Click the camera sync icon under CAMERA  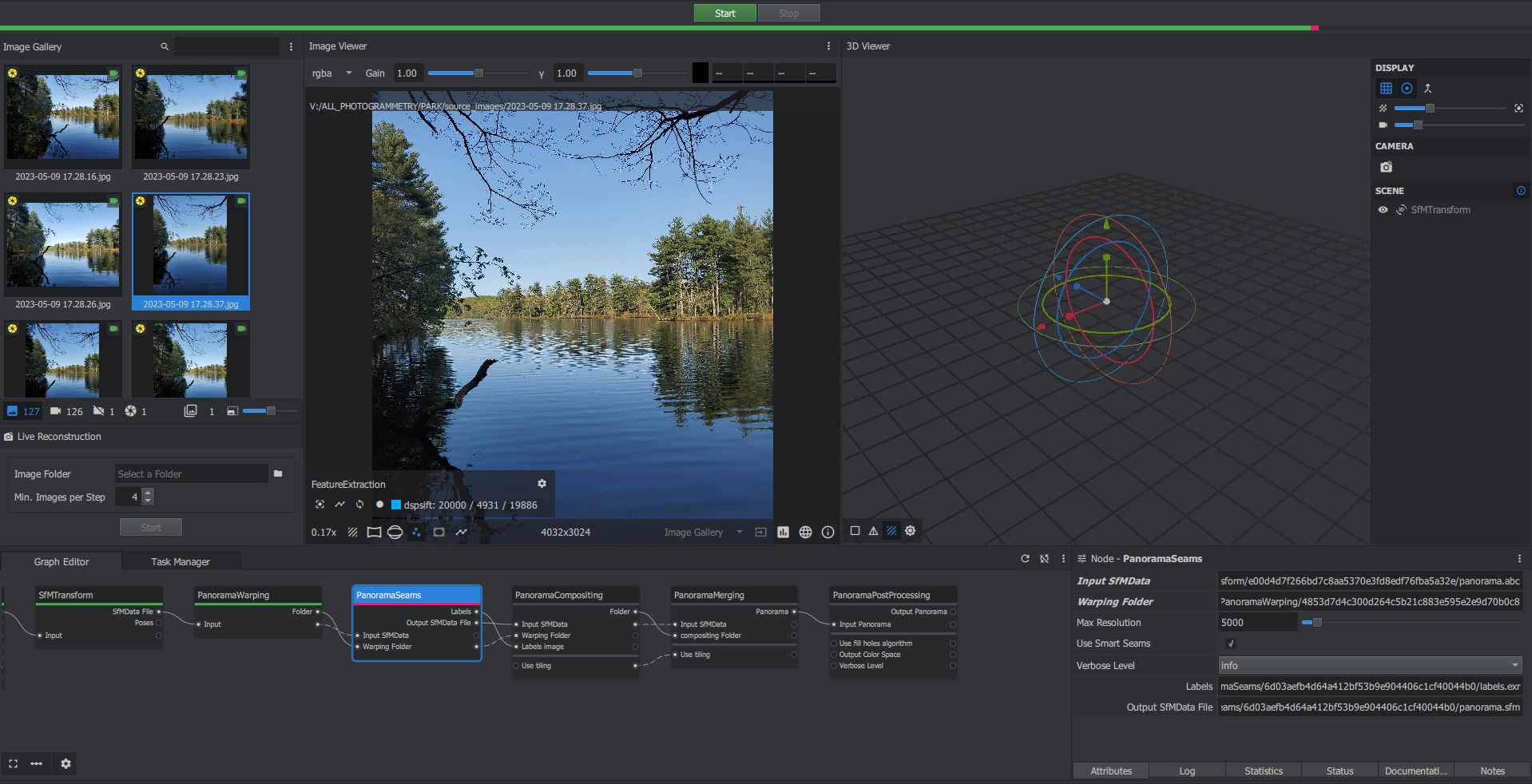1386,167
